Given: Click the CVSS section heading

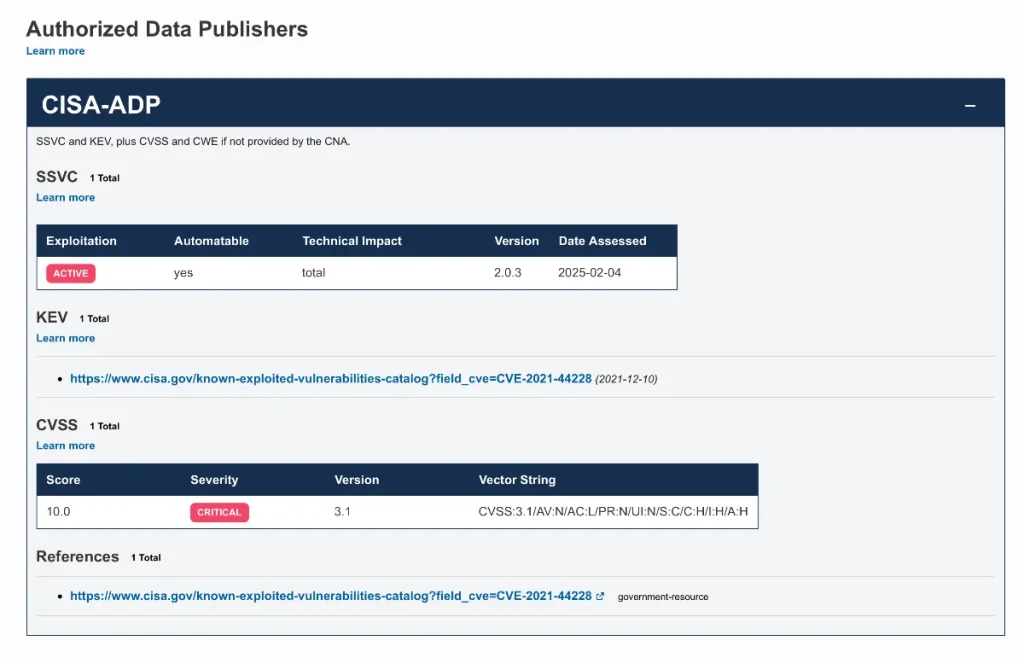Looking at the screenshot, I should [x=57, y=425].
